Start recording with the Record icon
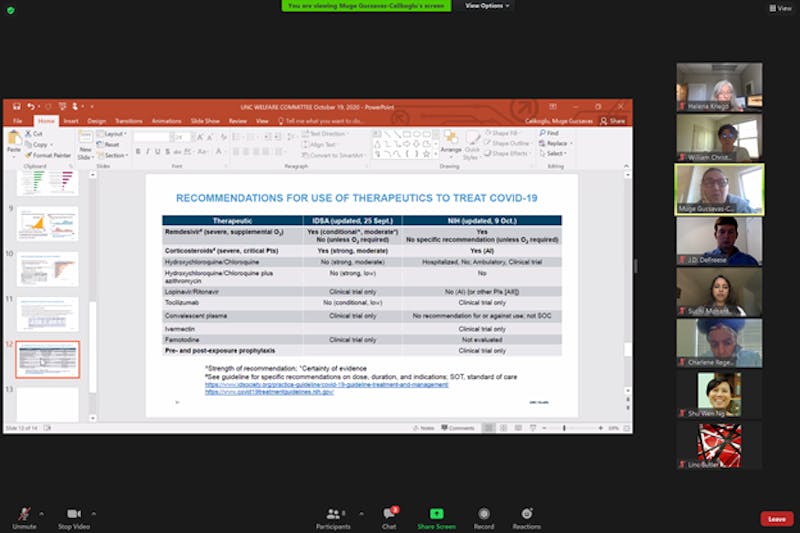Image resolution: width=800 pixels, height=533 pixels. click(x=484, y=514)
